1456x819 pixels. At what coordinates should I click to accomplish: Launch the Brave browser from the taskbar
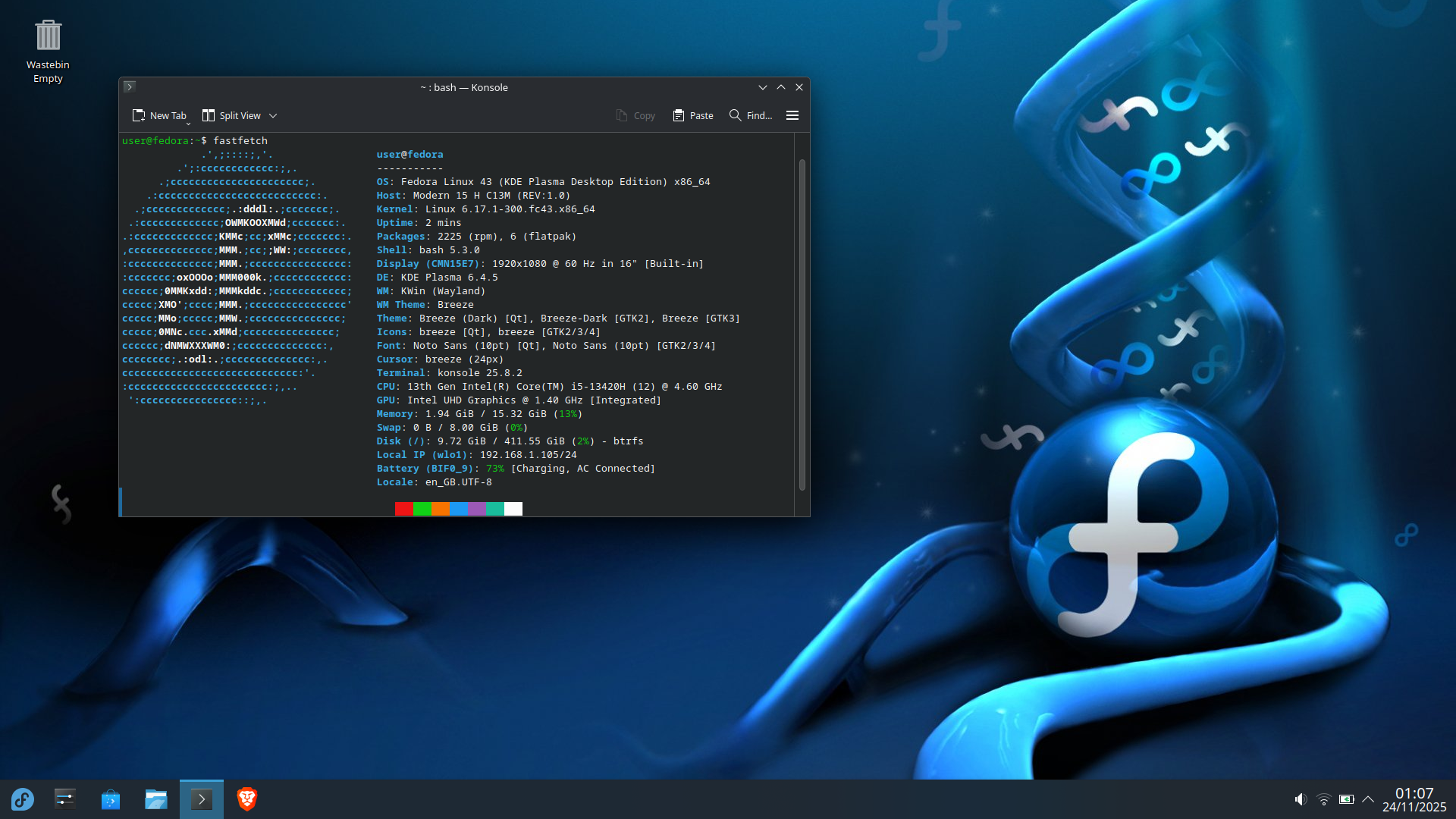pyautogui.click(x=247, y=799)
